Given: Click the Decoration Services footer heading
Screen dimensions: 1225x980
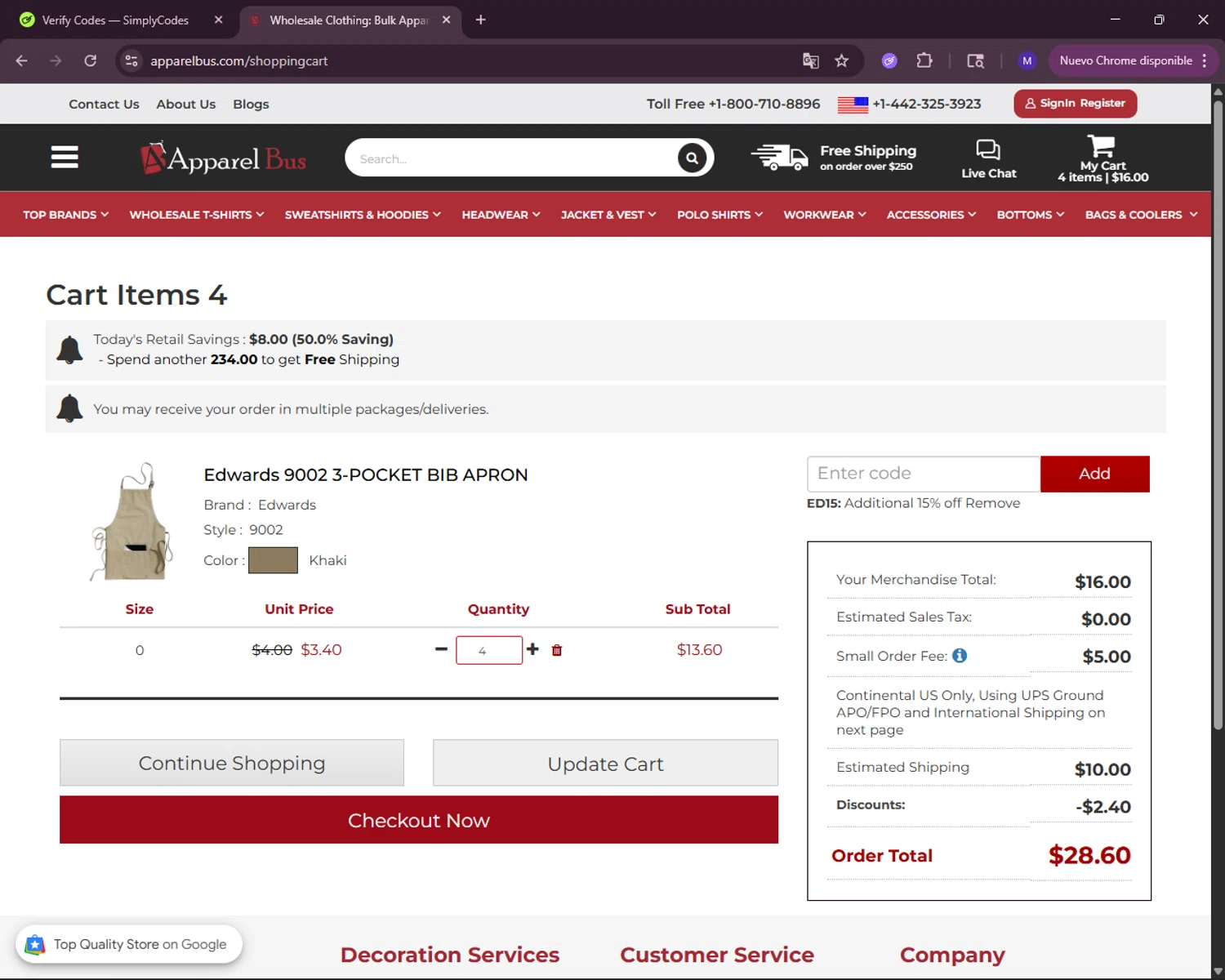Looking at the screenshot, I should pos(450,955).
